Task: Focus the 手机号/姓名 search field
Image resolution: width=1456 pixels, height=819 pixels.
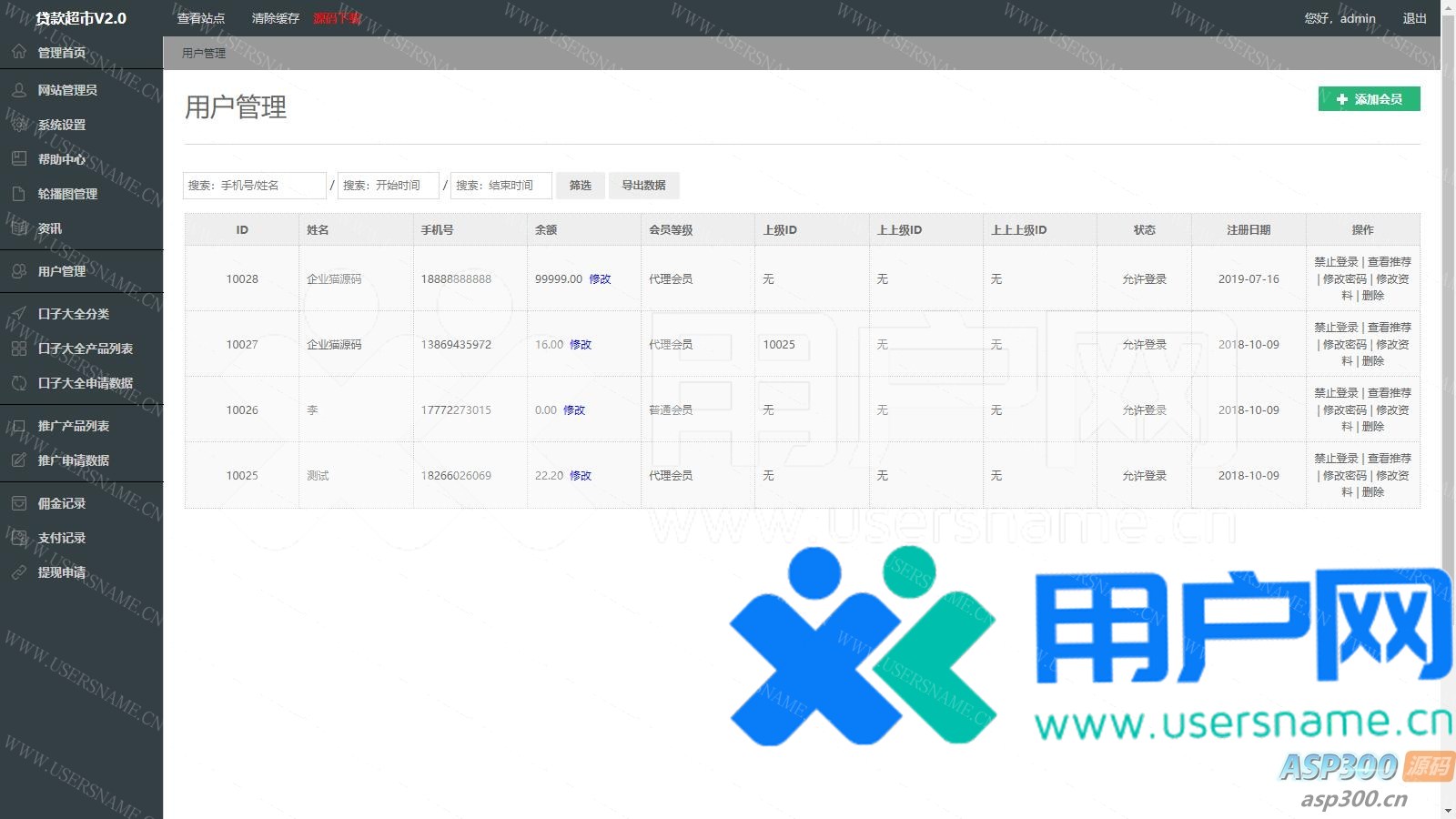Action: 255,186
